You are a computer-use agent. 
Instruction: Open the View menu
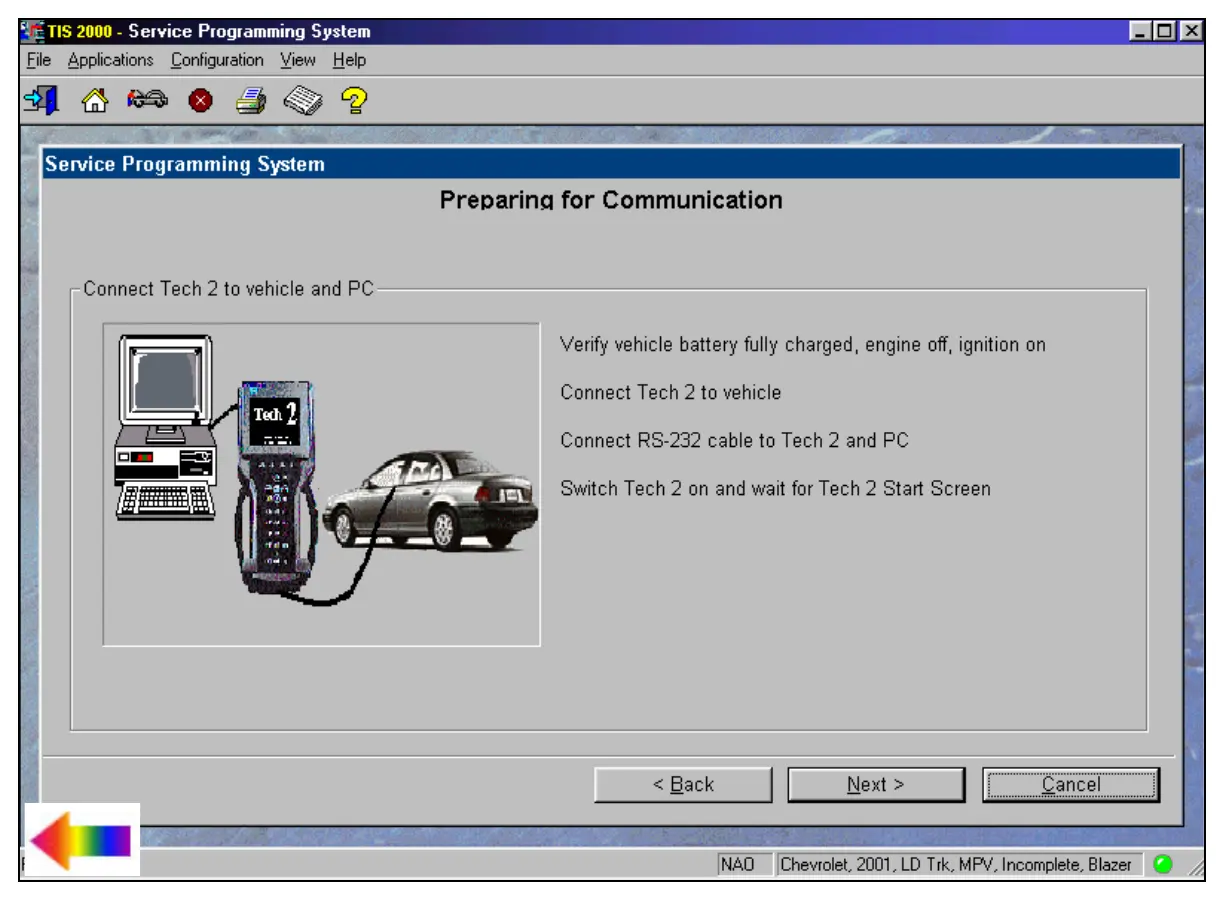click(298, 60)
